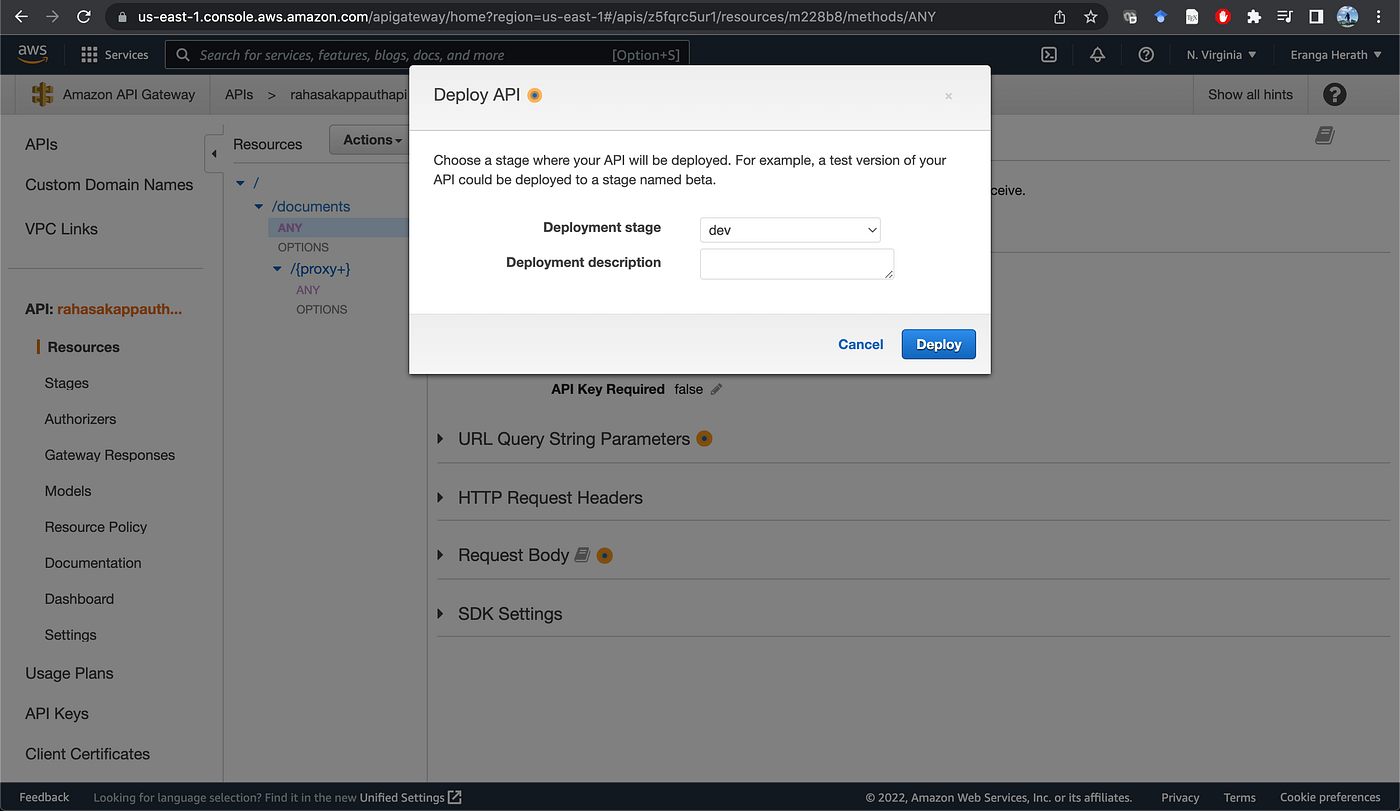
Task: Open Documentation in the sidebar
Action: pos(93,563)
